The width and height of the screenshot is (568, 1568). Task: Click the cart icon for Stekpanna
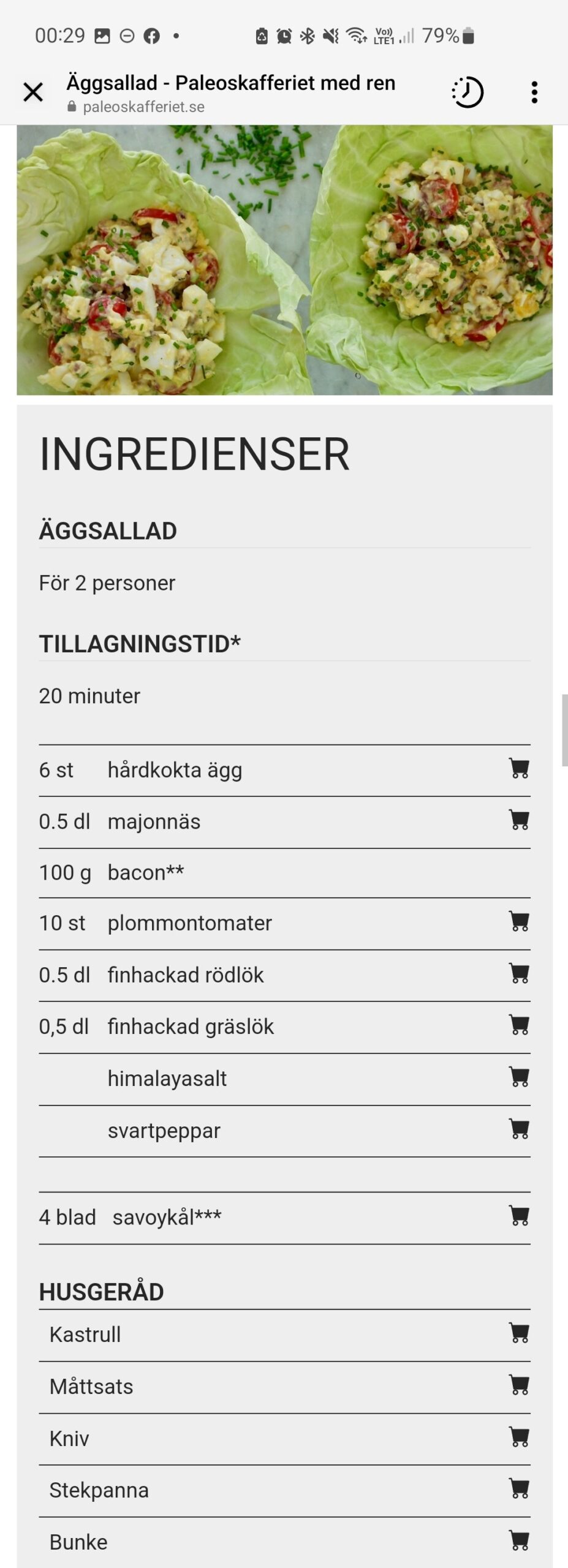tap(519, 1488)
